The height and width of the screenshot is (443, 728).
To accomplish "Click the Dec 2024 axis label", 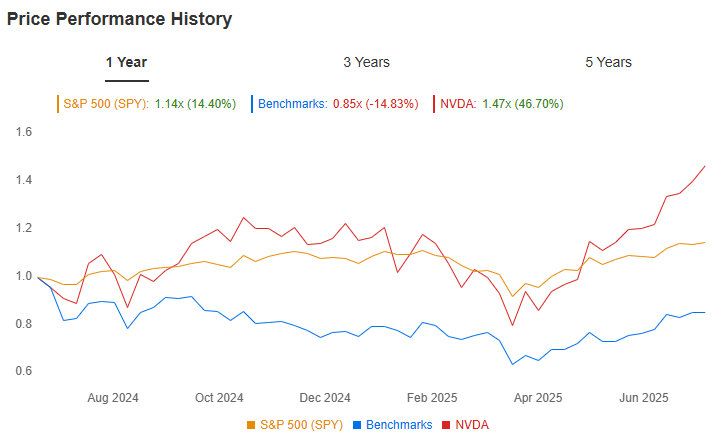I will pyautogui.click(x=326, y=396).
